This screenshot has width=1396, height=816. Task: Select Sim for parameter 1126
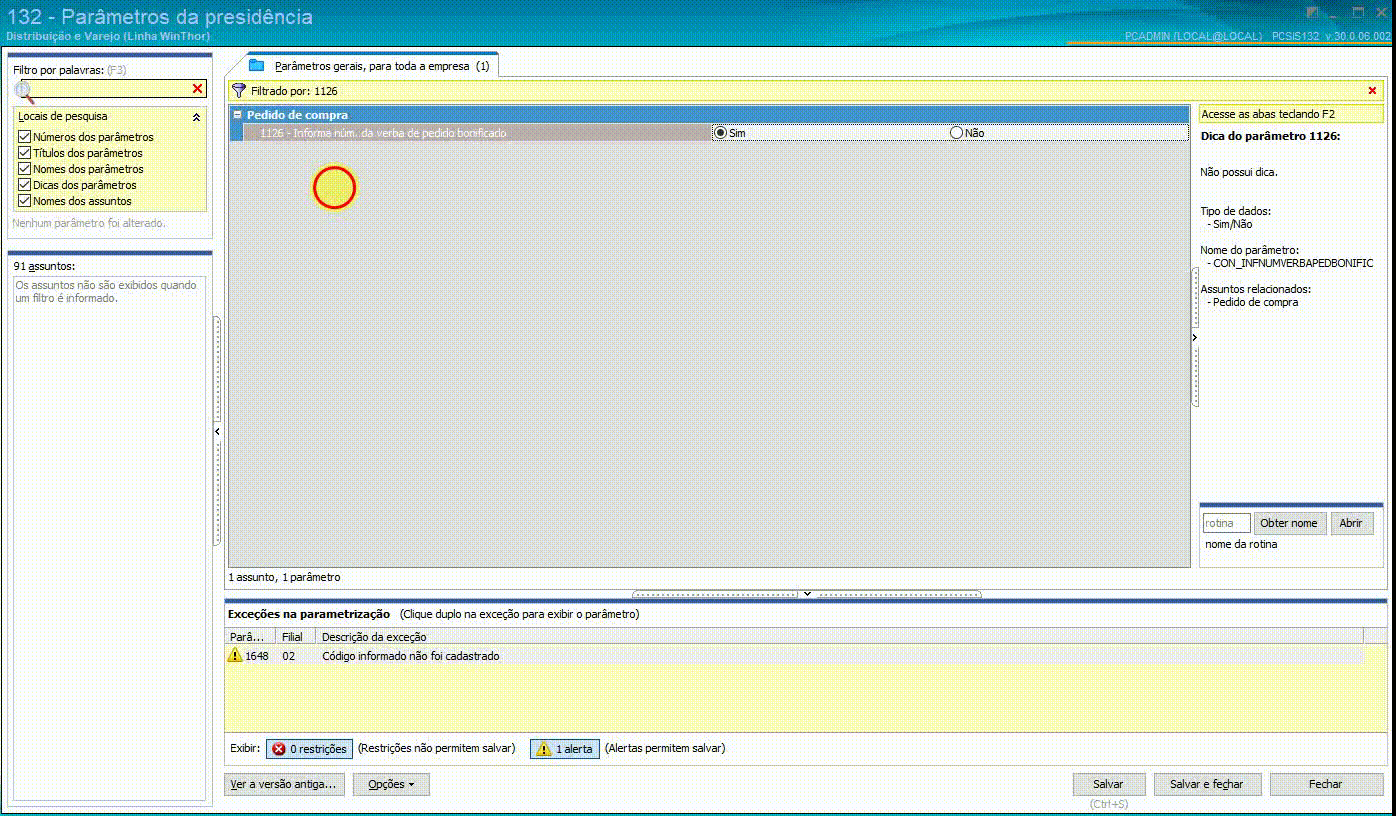[720, 132]
